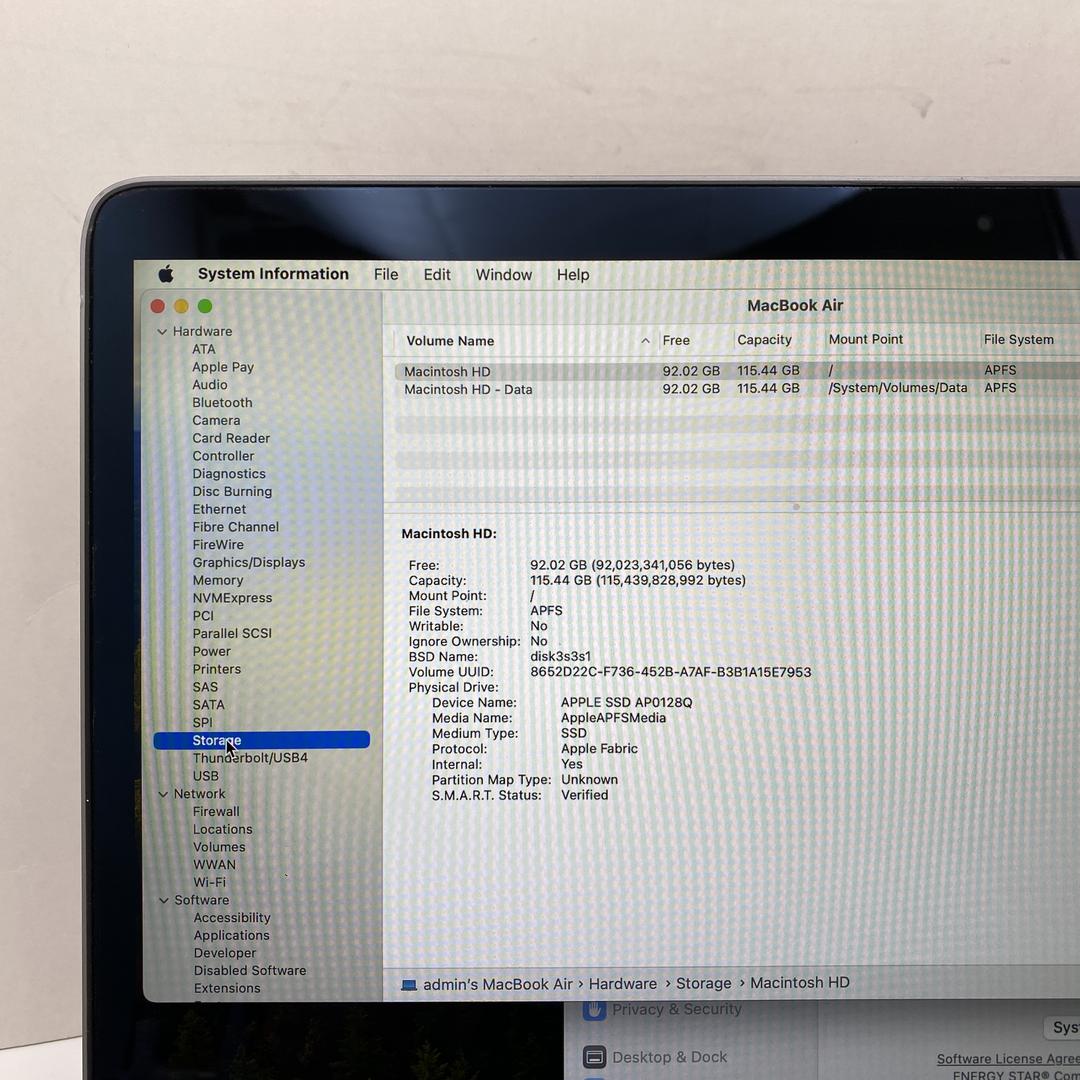The height and width of the screenshot is (1080, 1080).
Task: Open the Window menu
Action: (503, 275)
